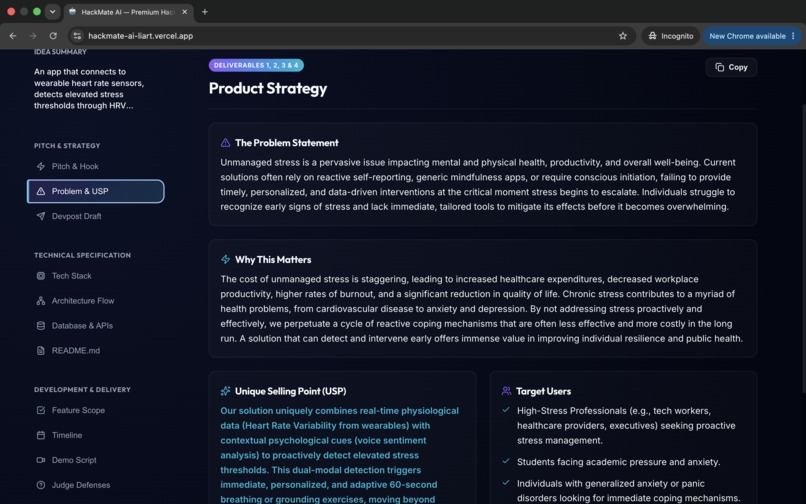Image resolution: width=806 pixels, height=504 pixels.
Task: Click New Chrome available update button
Action: tap(747, 36)
